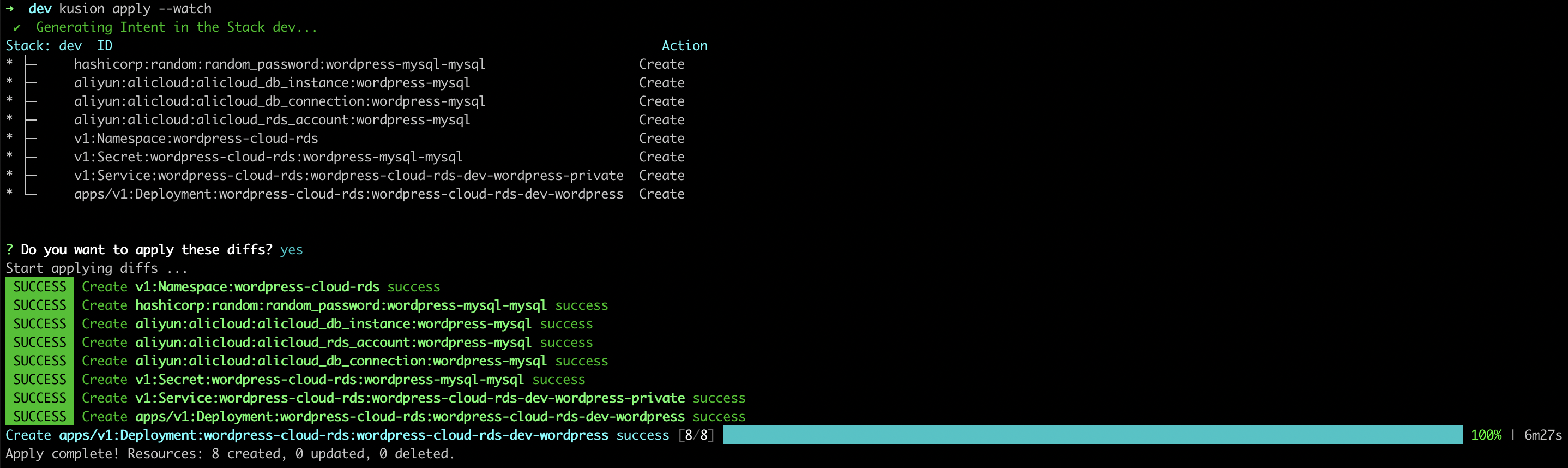This screenshot has width=1568, height=468.
Task: Click the last tree branch glyph beside Deployment
Action: tap(30, 193)
